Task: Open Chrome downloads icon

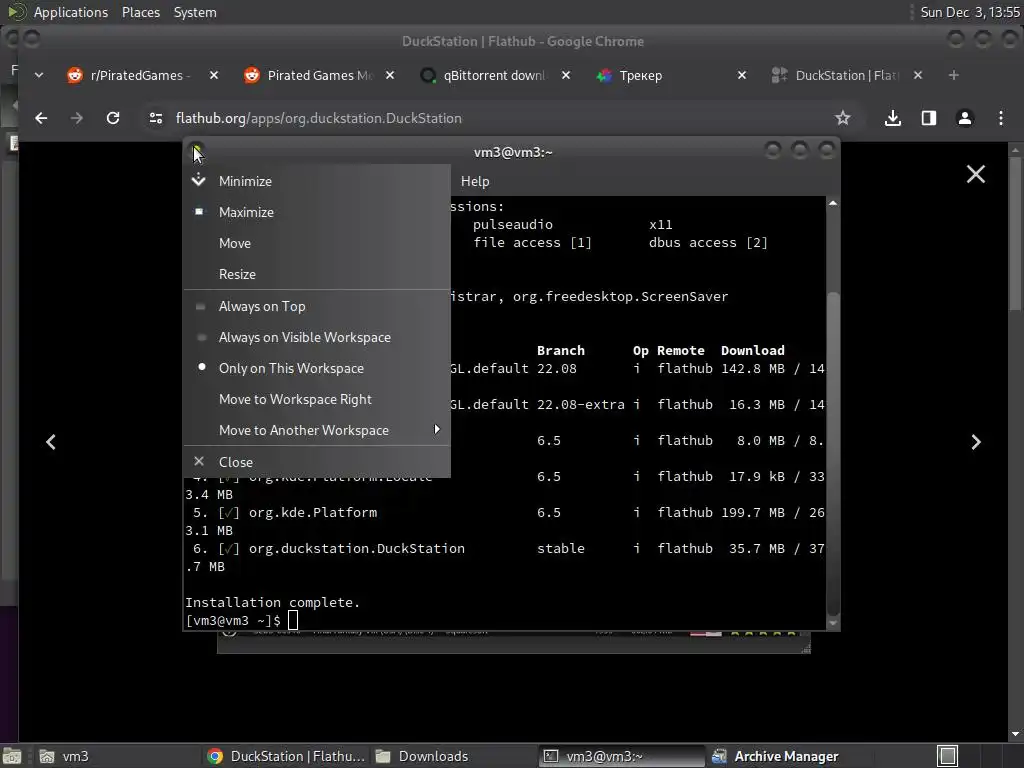Action: (x=893, y=118)
